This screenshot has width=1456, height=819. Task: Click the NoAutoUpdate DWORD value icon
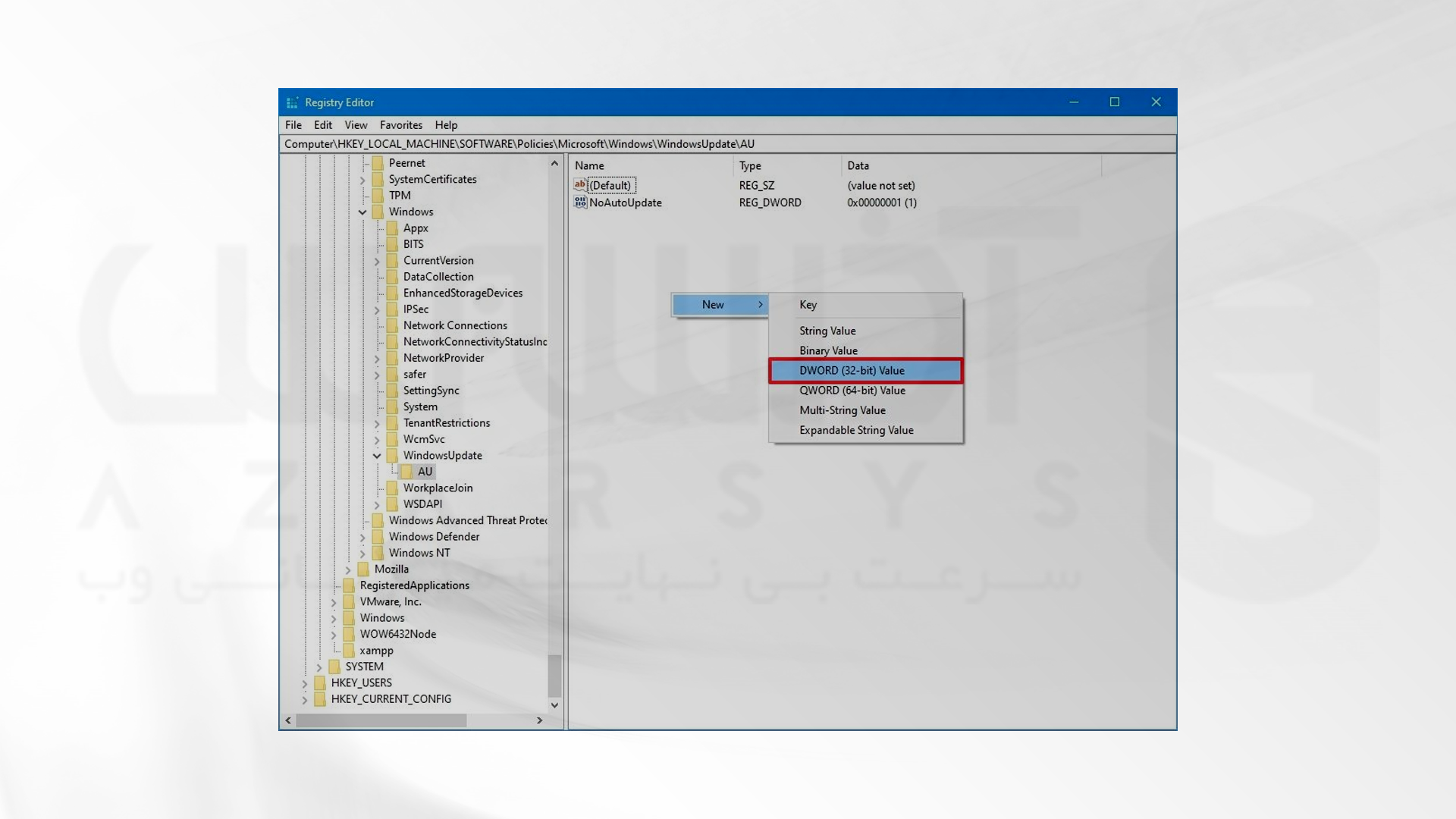coord(580,202)
